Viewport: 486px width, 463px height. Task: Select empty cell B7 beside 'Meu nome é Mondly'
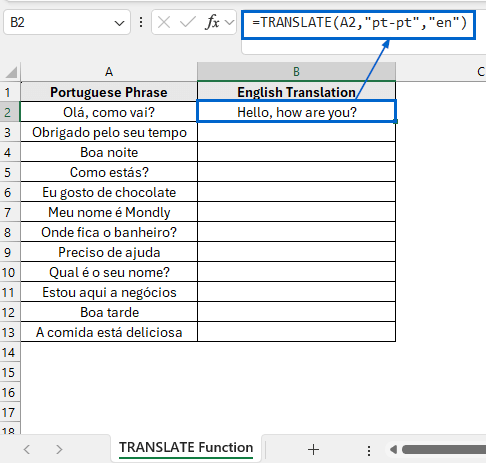pyautogui.click(x=296, y=212)
